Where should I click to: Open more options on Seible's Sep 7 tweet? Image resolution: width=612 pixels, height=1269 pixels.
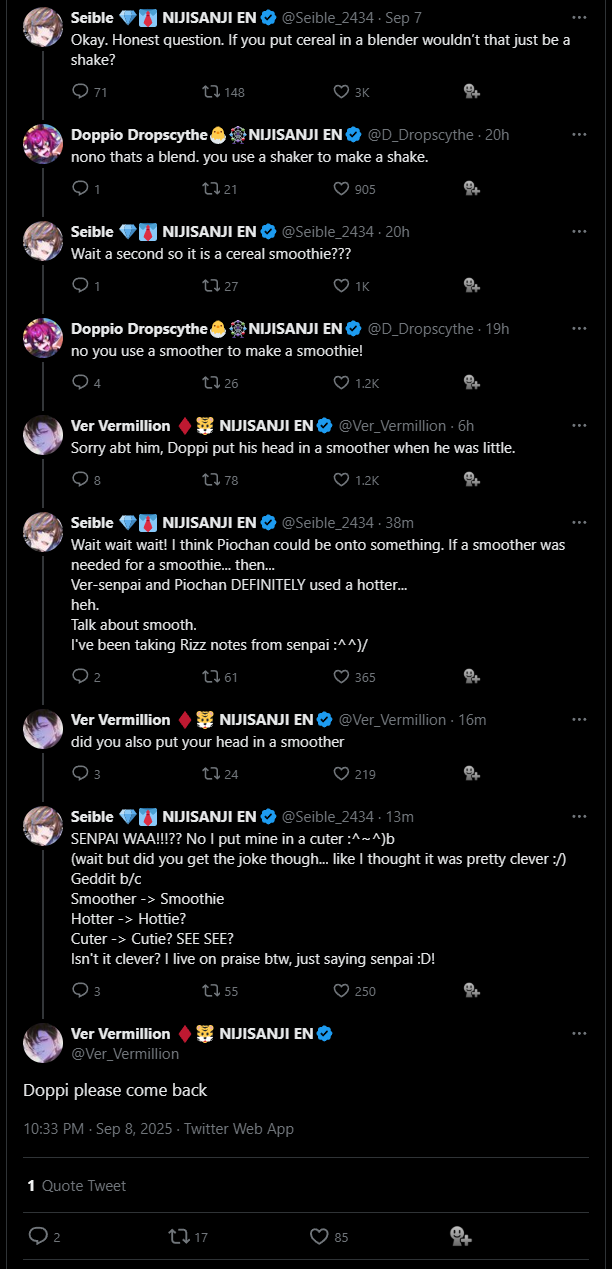click(x=579, y=18)
